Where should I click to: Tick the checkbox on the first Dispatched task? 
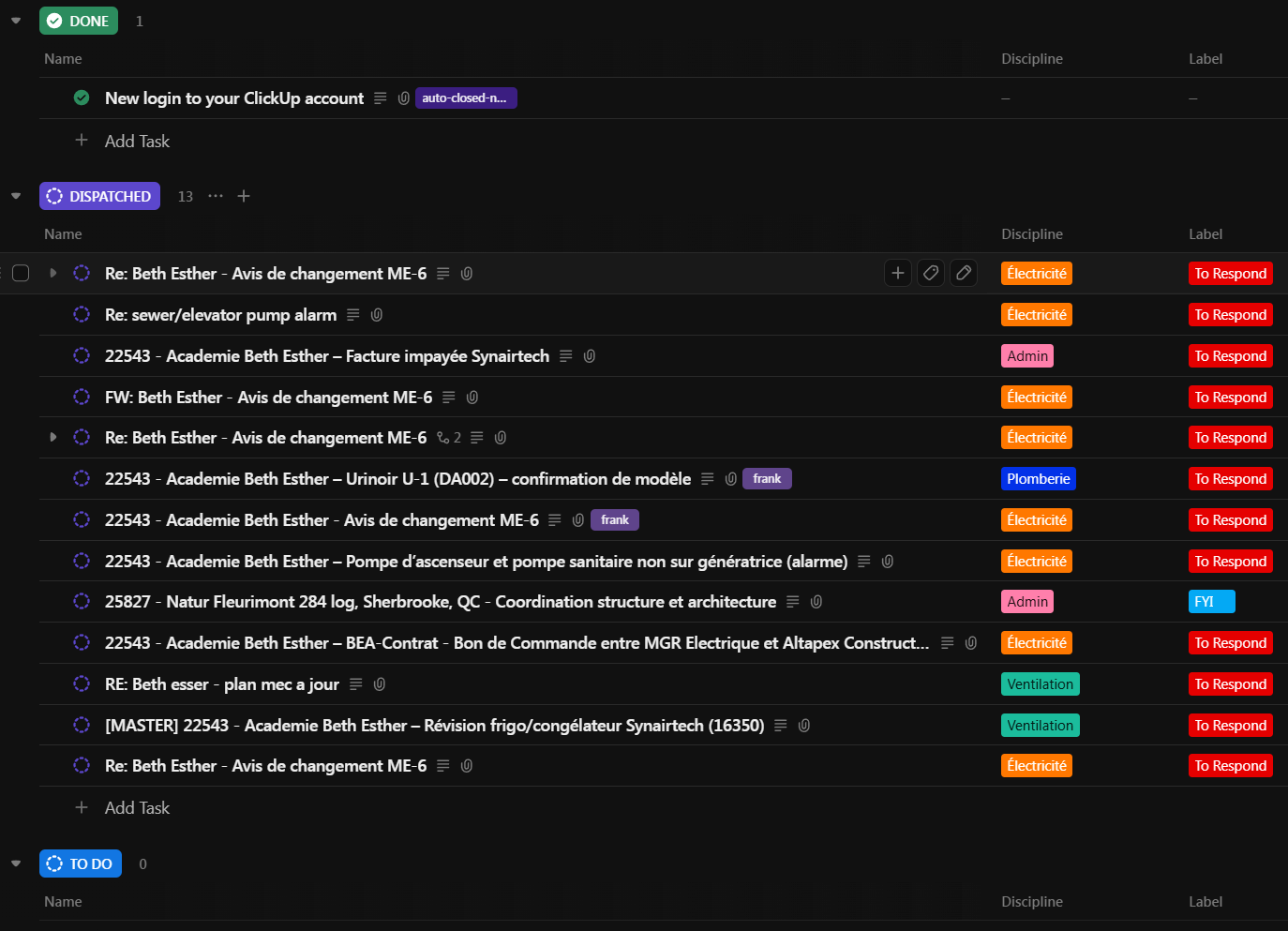tap(21, 273)
